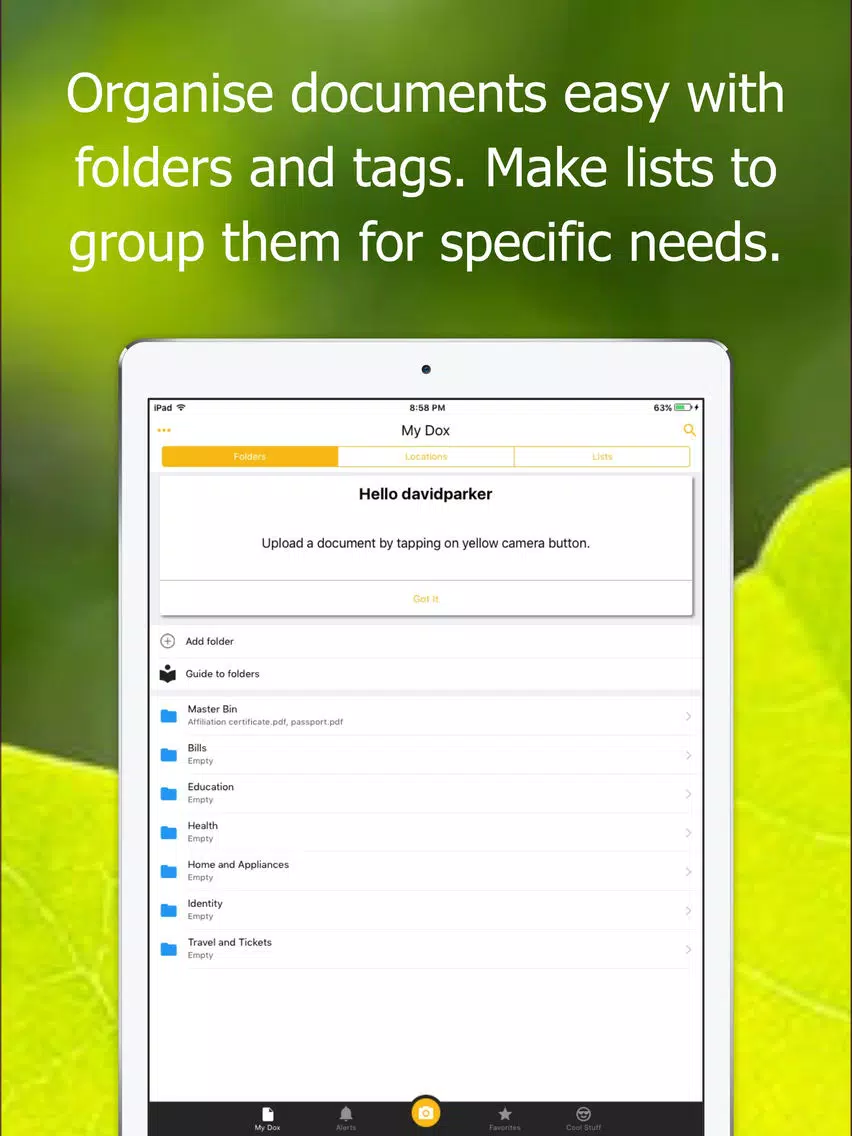852x1136 pixels.
Task: Tap the plus circle Add folder icon
Action: click(167, 641)
